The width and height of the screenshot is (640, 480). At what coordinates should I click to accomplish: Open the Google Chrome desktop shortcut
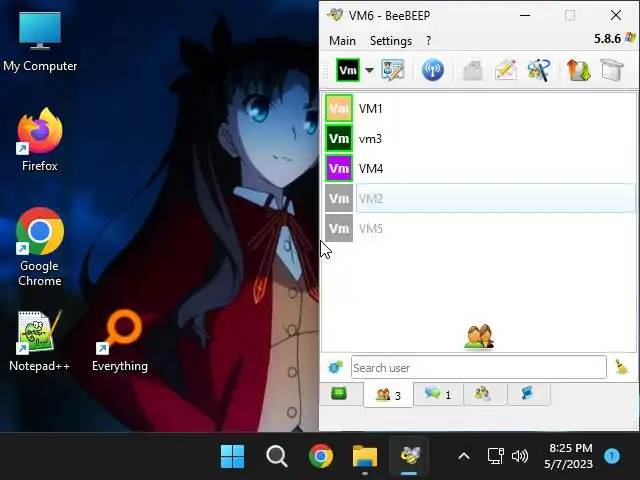(40, 247)
